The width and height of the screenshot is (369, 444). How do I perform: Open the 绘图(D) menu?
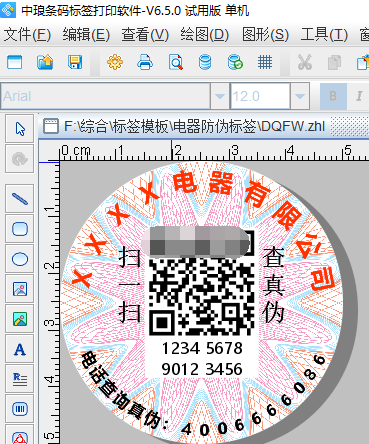pos(205,35)
